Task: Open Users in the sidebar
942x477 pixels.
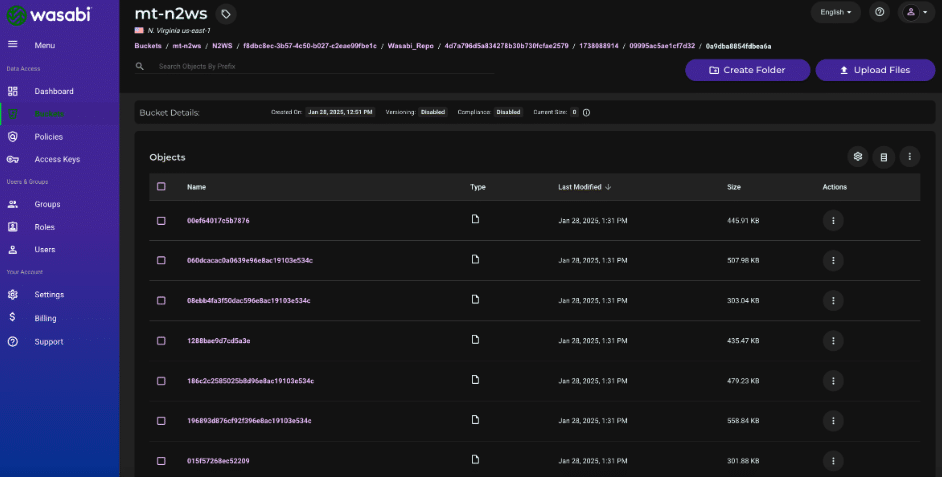Action: [x=44, y=249]
